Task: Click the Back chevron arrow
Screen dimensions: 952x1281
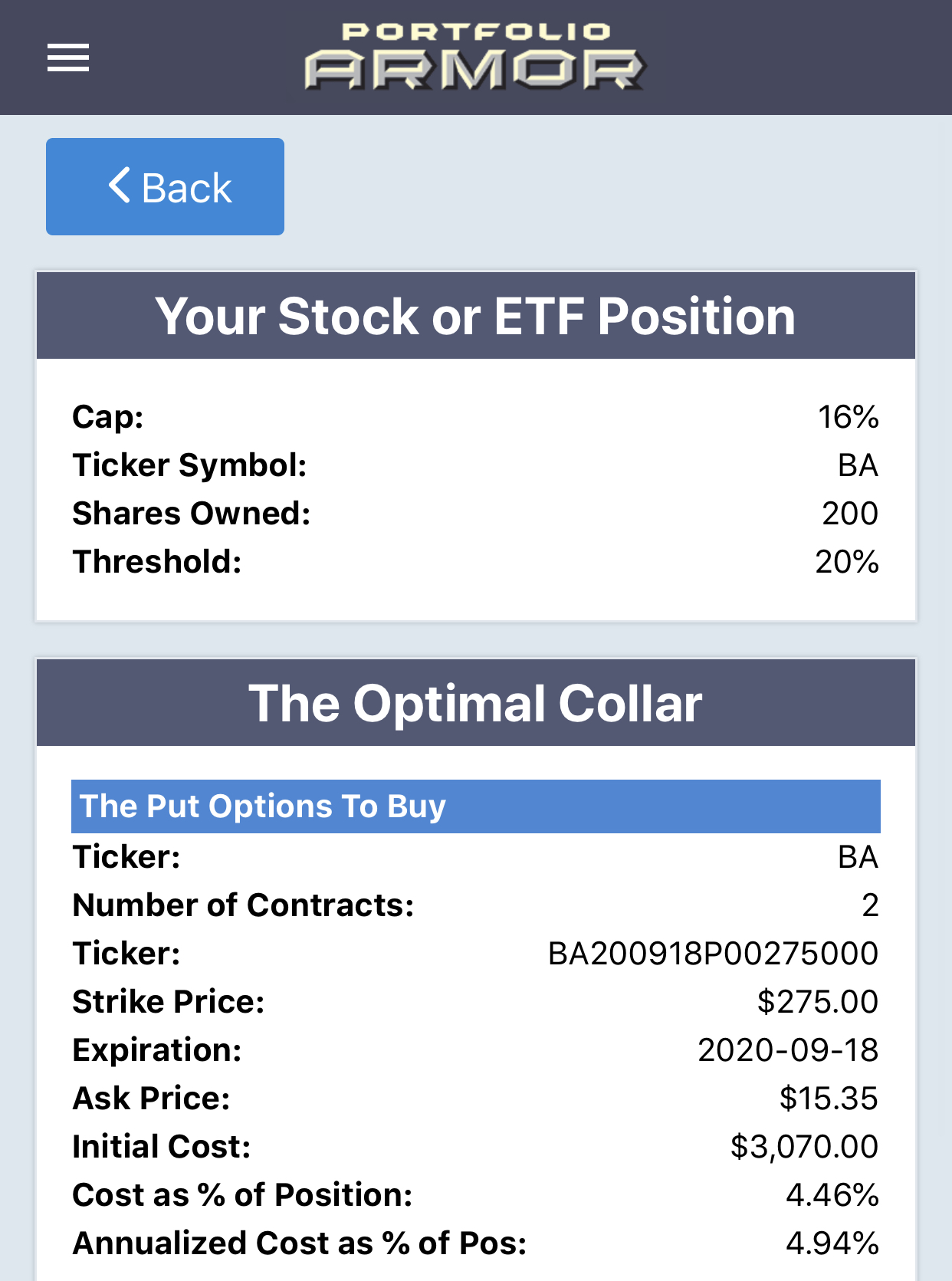Action: (120, 186)
